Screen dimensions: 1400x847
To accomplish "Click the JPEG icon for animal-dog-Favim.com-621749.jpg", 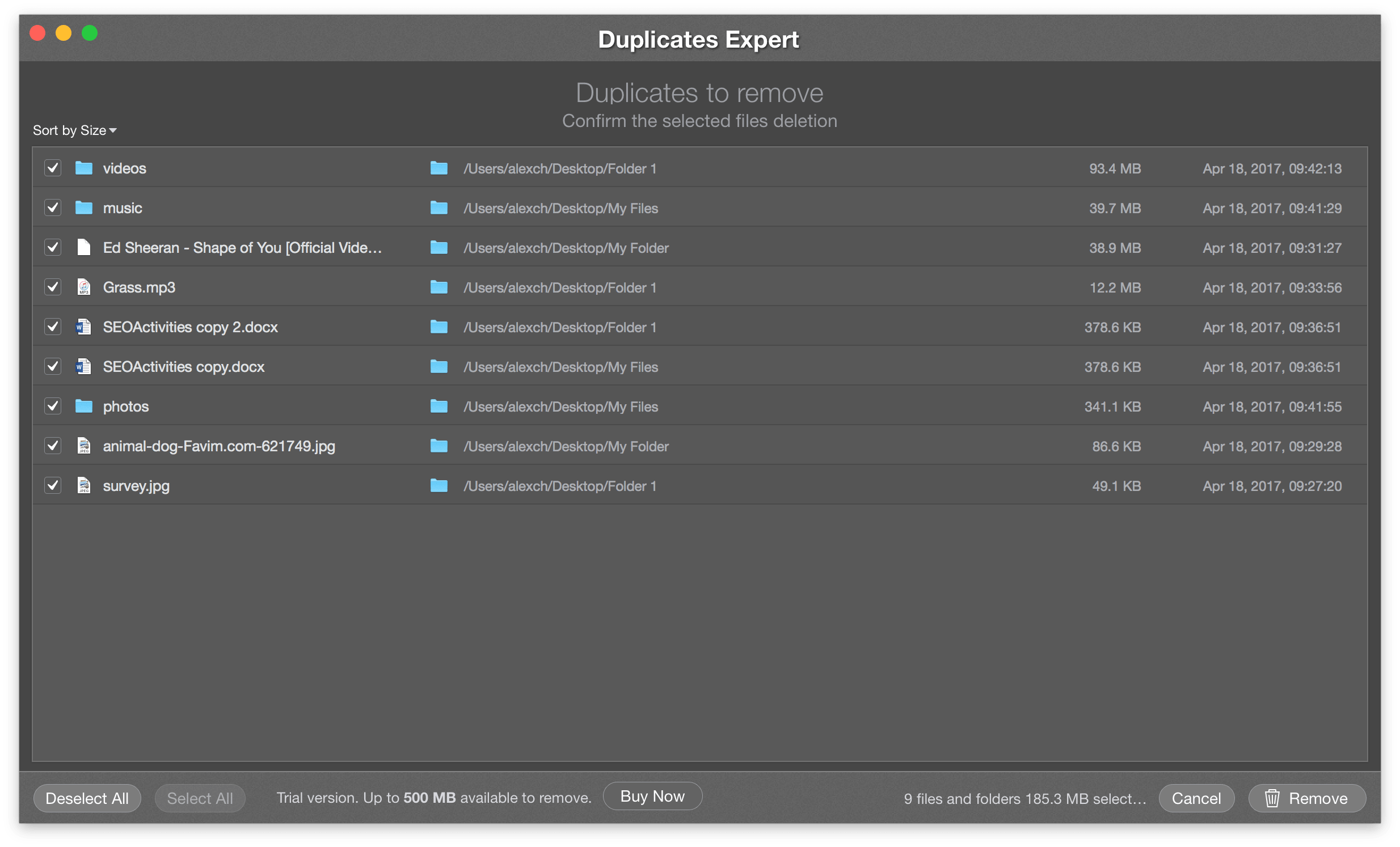I will [84, 446].
